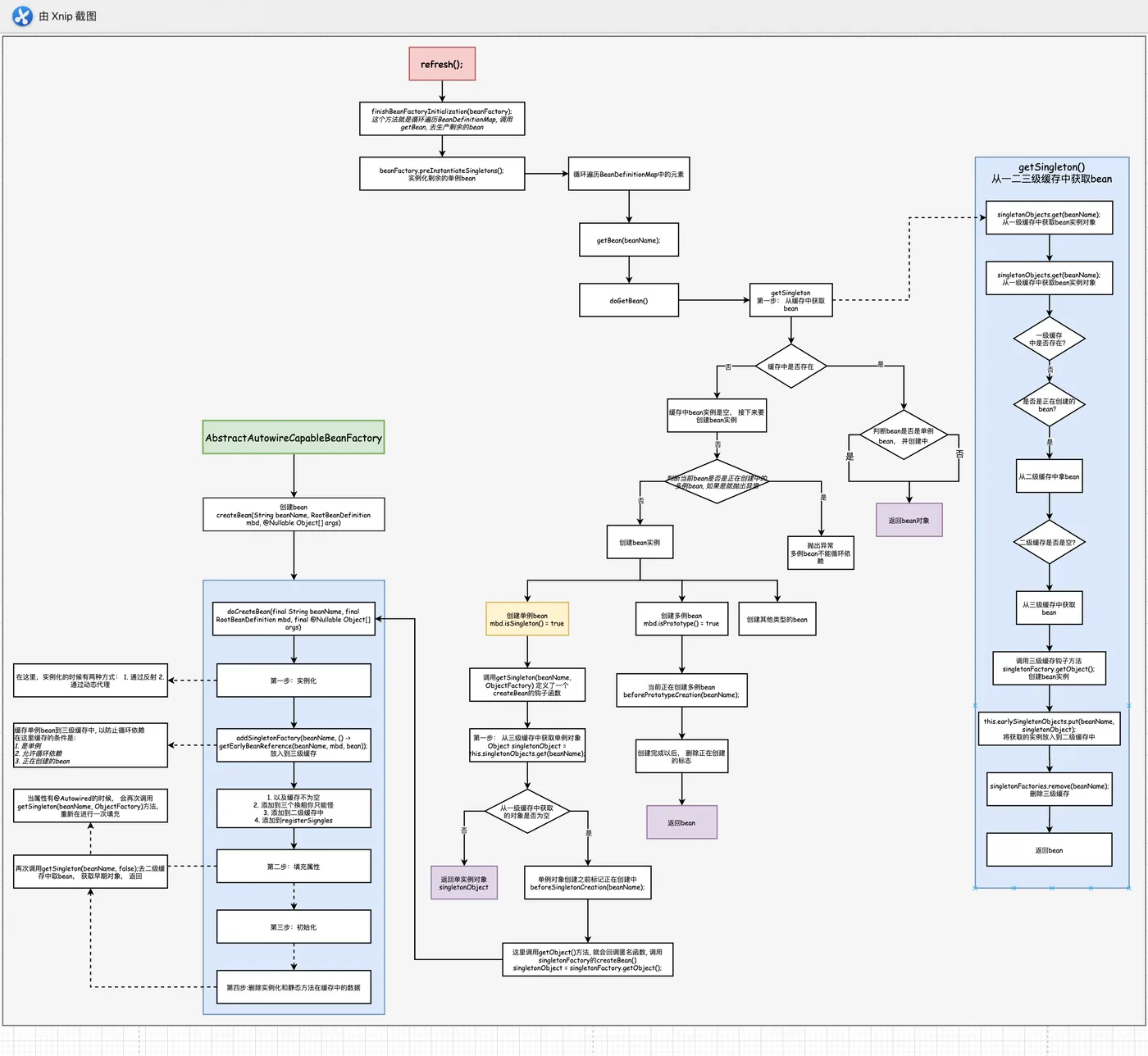Click the 抛出异常 多例bean不能循环依赖 box
The width and height of the screenshot is (1148, 1056).
821,553
